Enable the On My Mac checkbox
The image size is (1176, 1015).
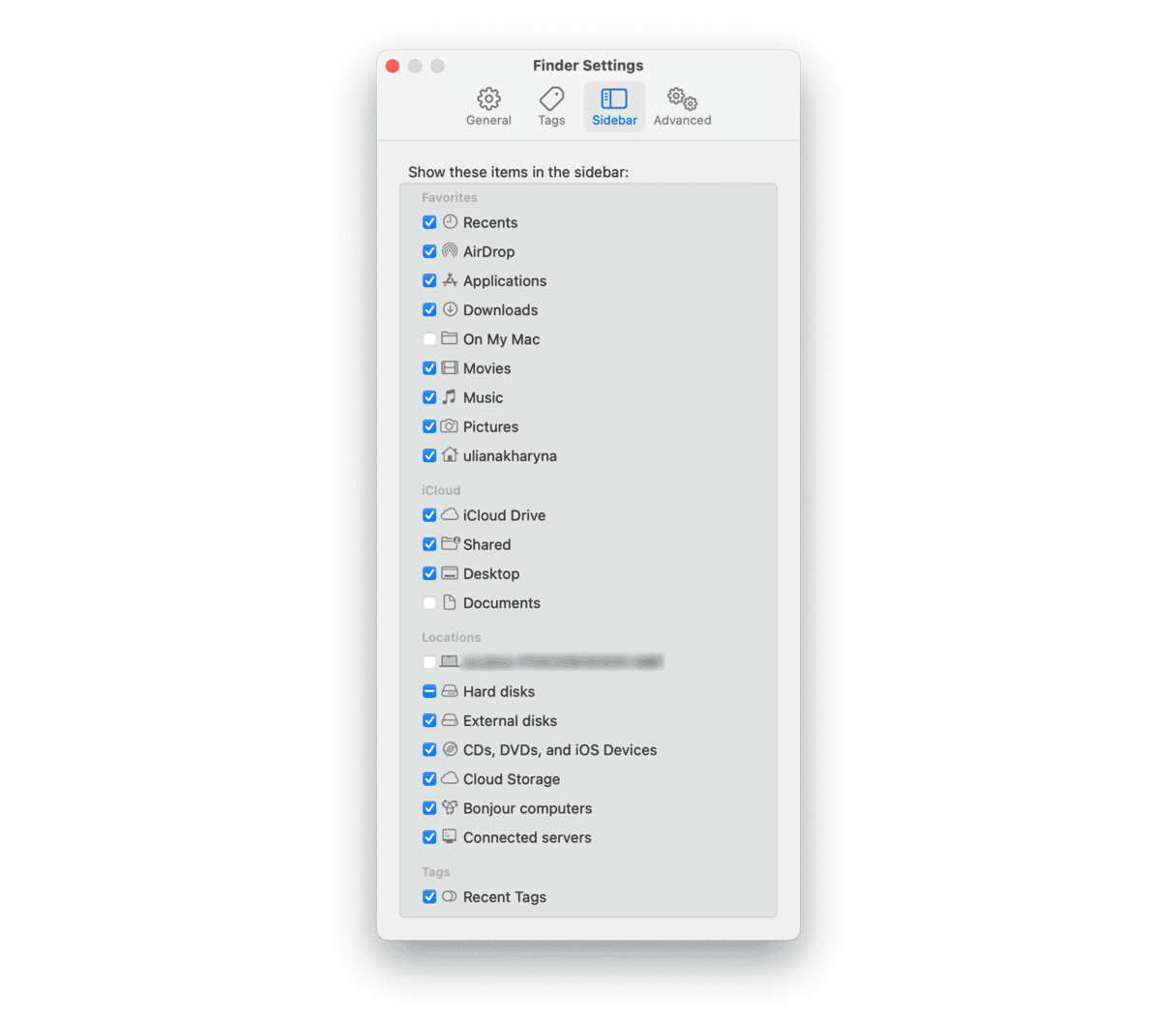[429, 339]
